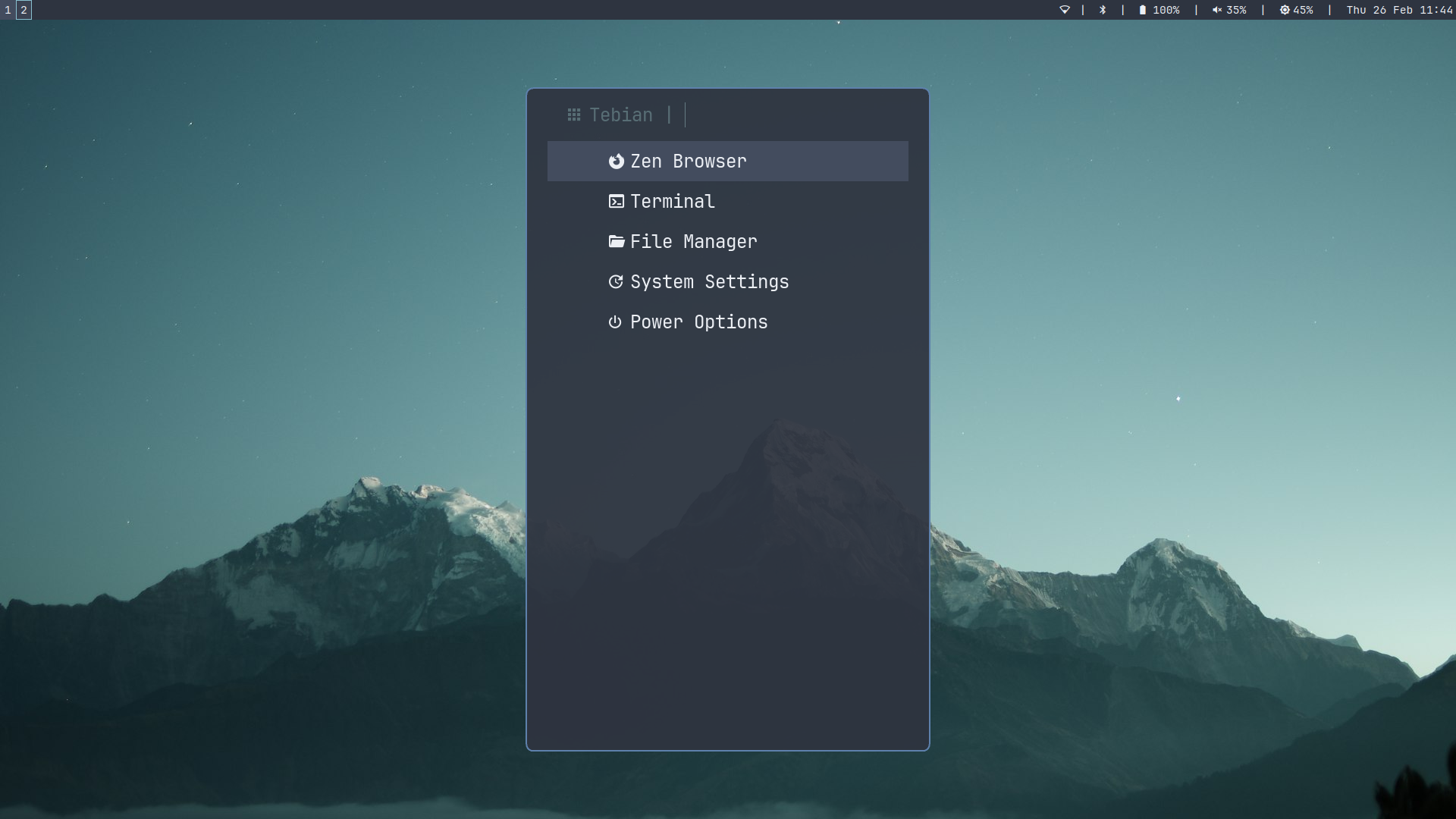Click the System Settings gear icon
1456x819 pixels.
pyautogui.click(x=616, y=281)
